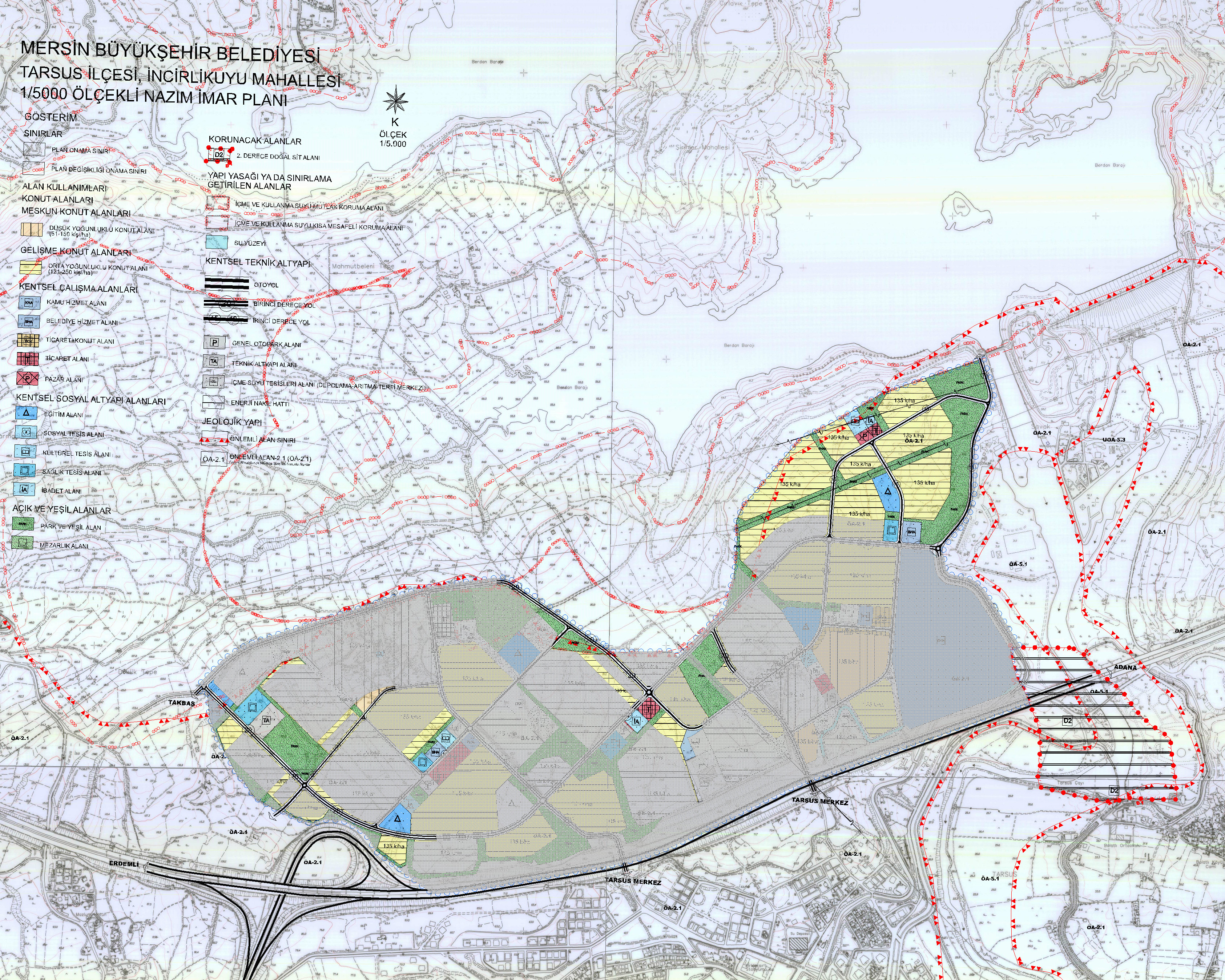Click the Genel Otopark P legend icon

[x=214, y=343]
